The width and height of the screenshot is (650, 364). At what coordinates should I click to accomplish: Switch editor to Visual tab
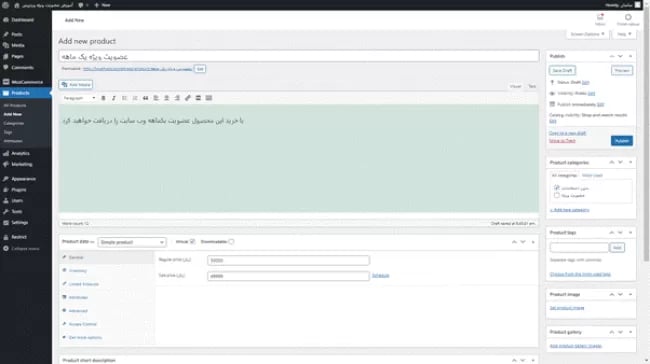coord(515,86)
